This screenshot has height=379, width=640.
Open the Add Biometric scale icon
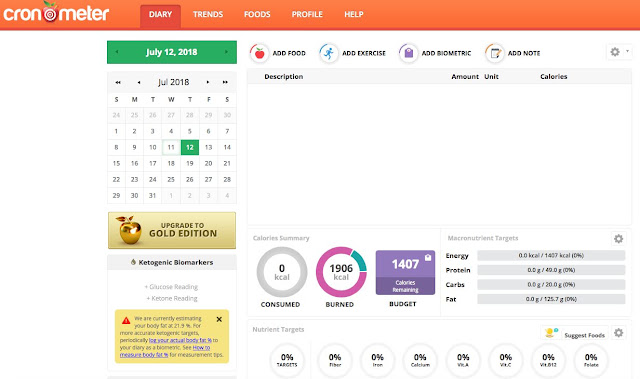pos(409,53)
